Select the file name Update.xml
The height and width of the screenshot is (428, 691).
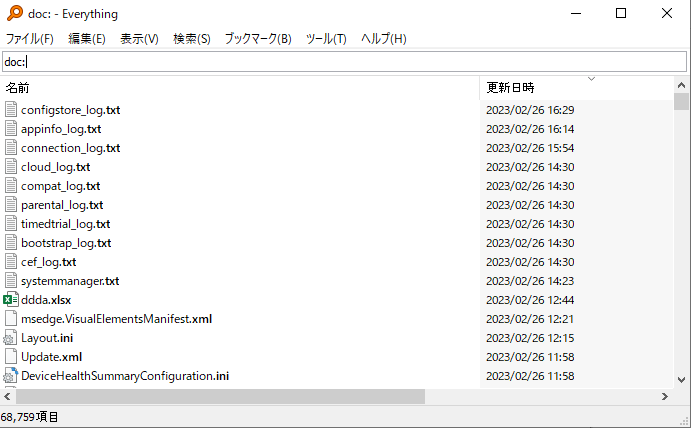click(52, 357)
